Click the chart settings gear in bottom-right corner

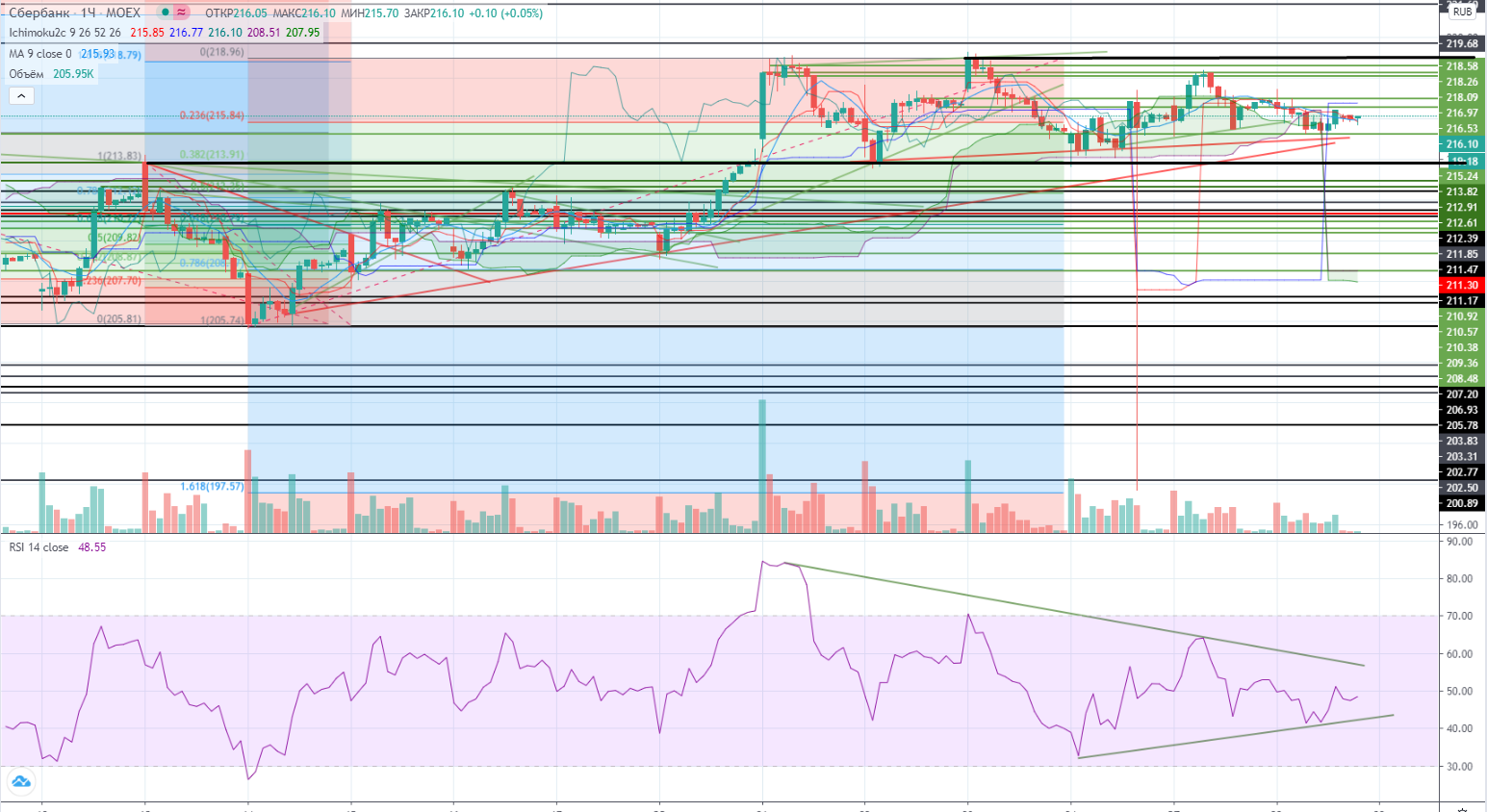pyautogui.click(x=1462, y=806)
